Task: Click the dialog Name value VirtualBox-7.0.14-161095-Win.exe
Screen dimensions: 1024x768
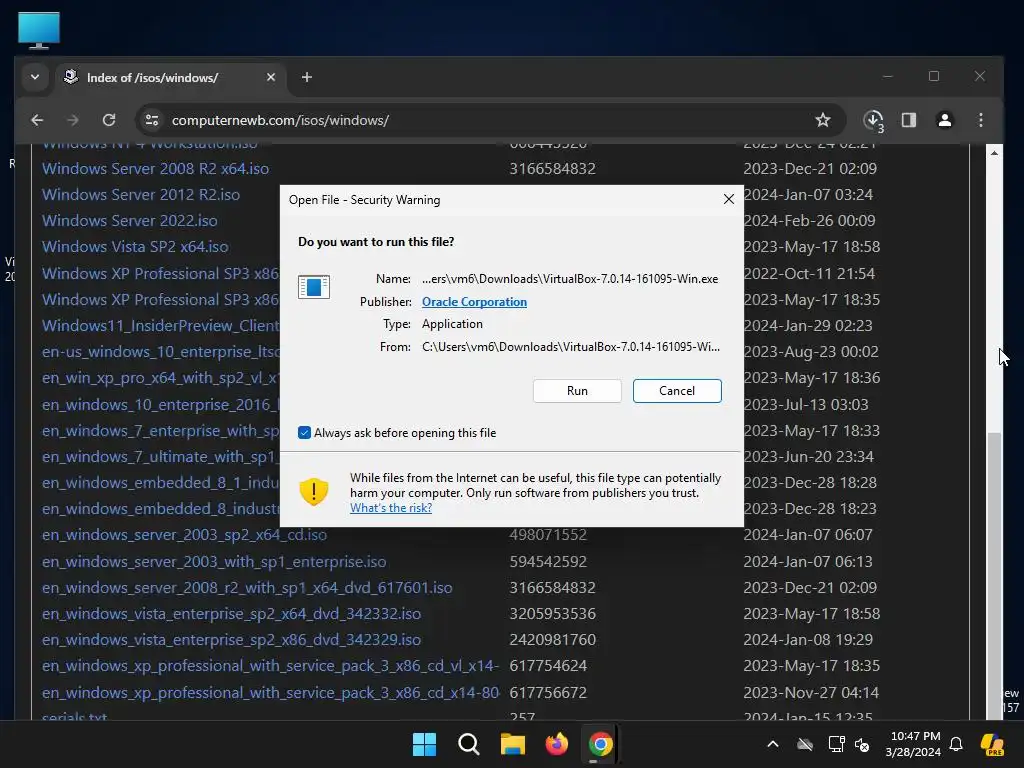Action: tap(569, 279)
